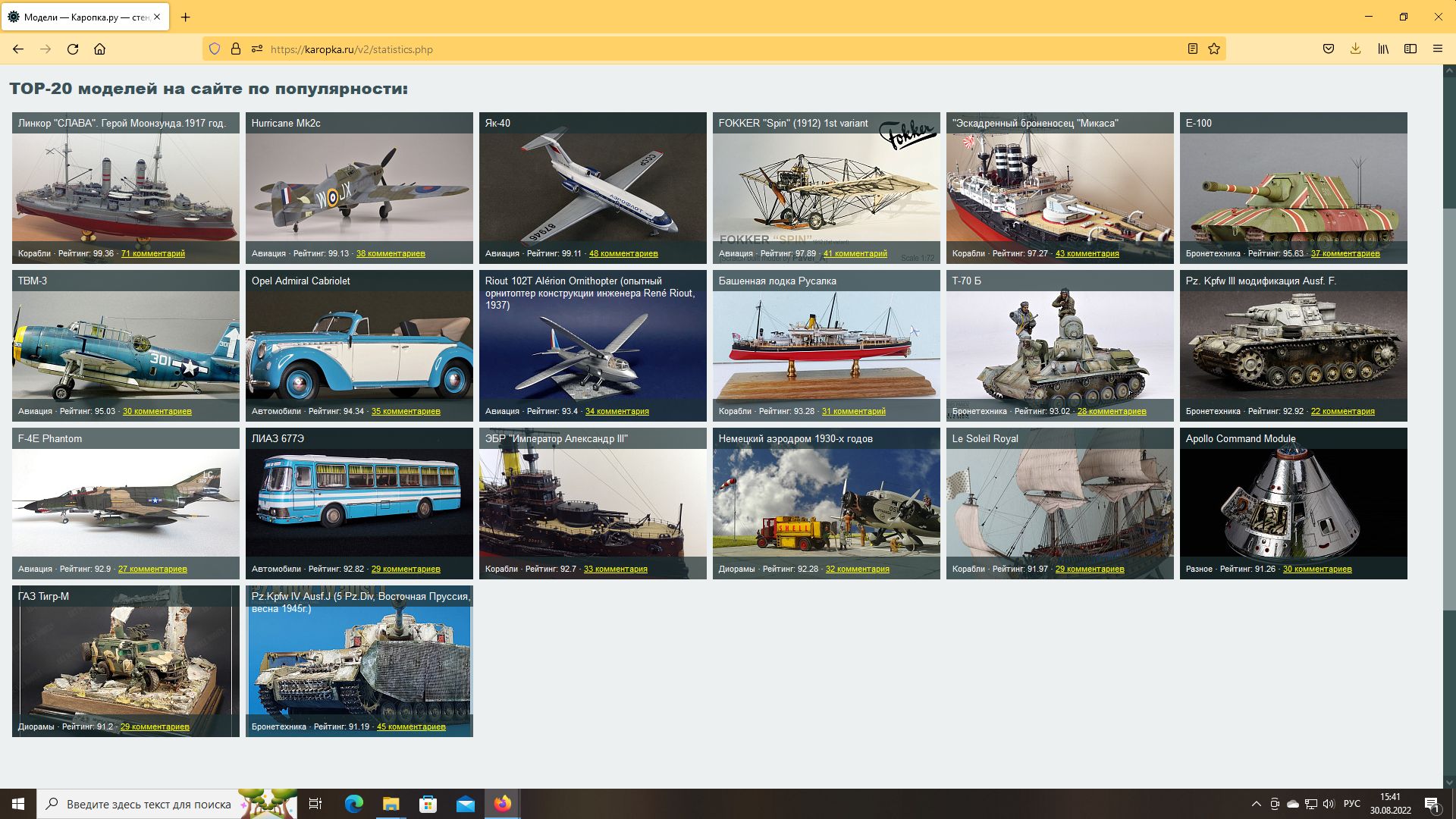Open Firefox application hamburger menu

pyautogui.click(x=1438, y=49)
